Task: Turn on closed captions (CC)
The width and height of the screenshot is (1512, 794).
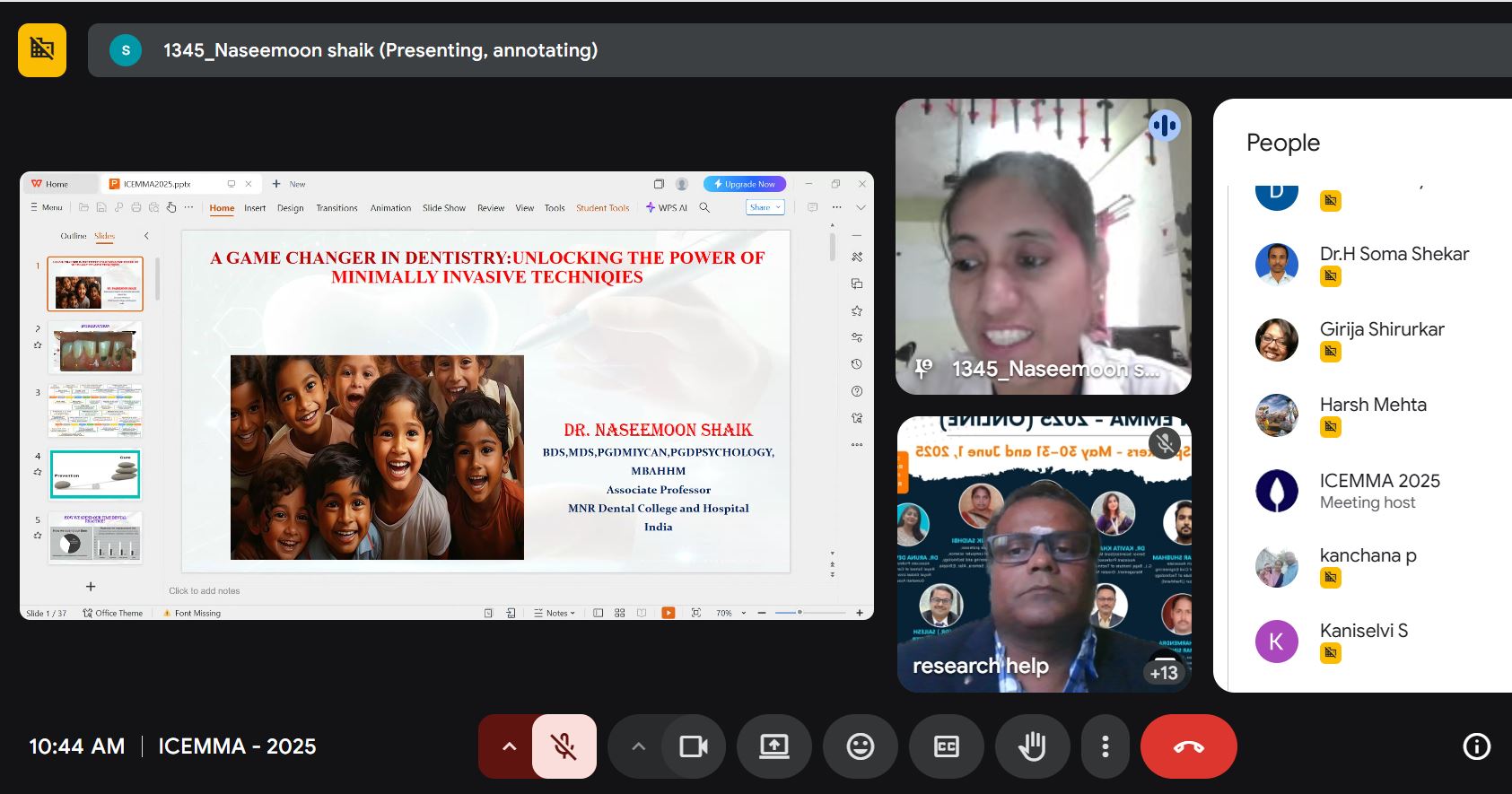Action: [x=947, y=746]
